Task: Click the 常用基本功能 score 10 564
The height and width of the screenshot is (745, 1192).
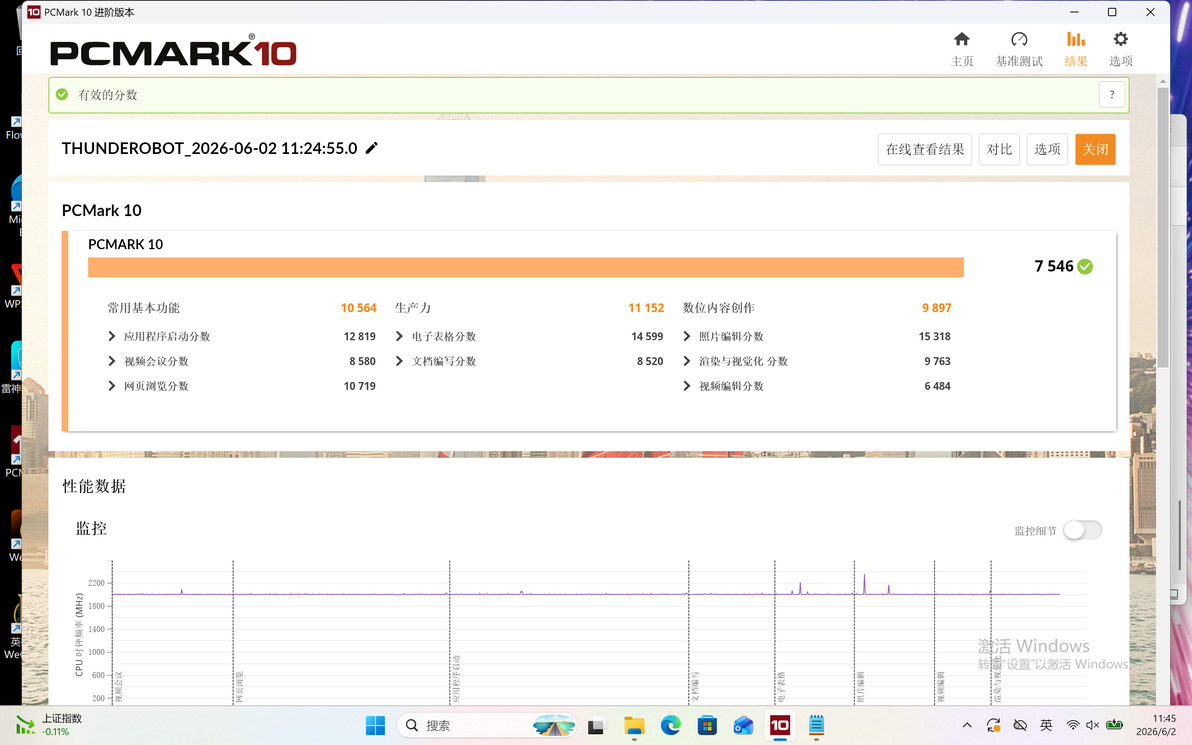Action: click(x=359, y=308)
